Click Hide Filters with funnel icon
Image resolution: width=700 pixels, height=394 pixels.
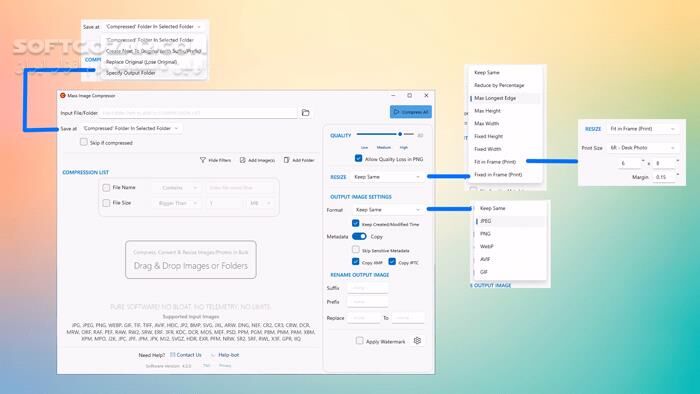216,160
